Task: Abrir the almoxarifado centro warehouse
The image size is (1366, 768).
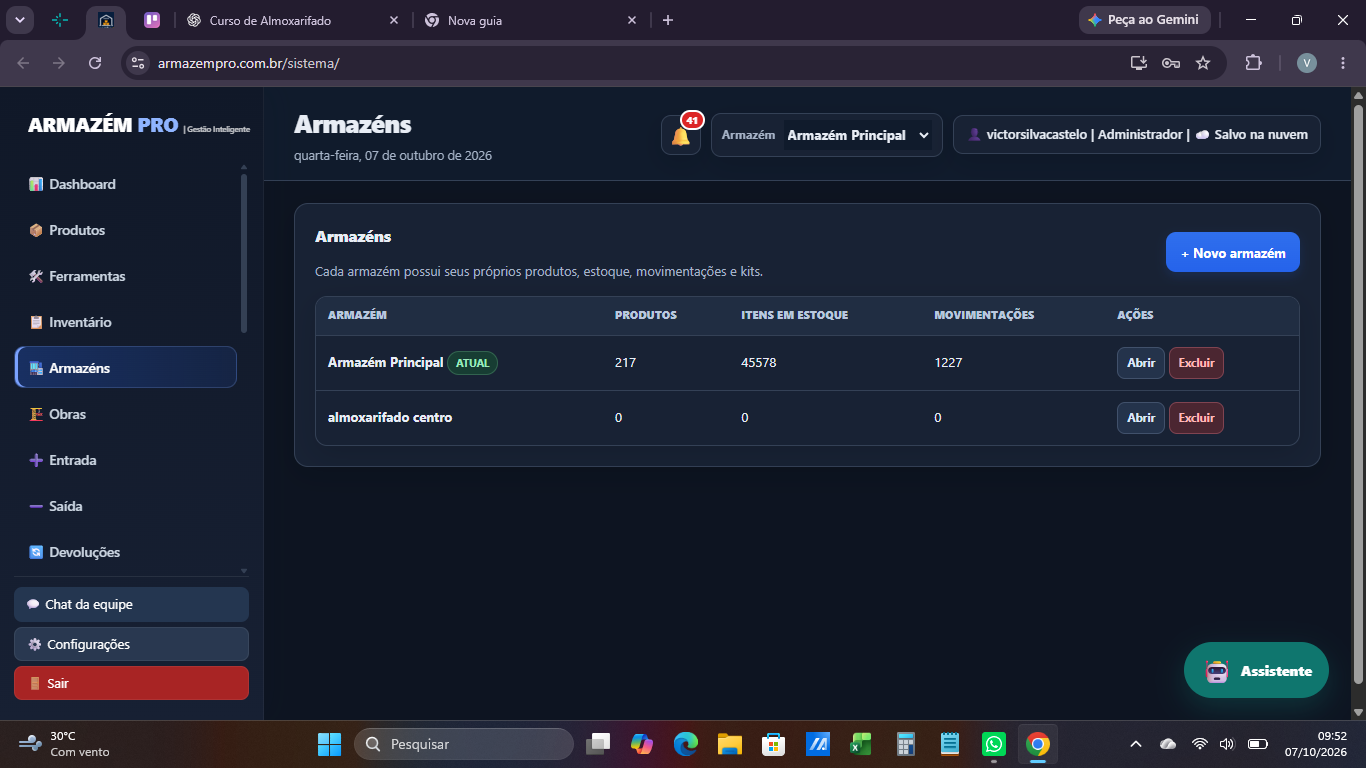Action: click(1141, 418)
